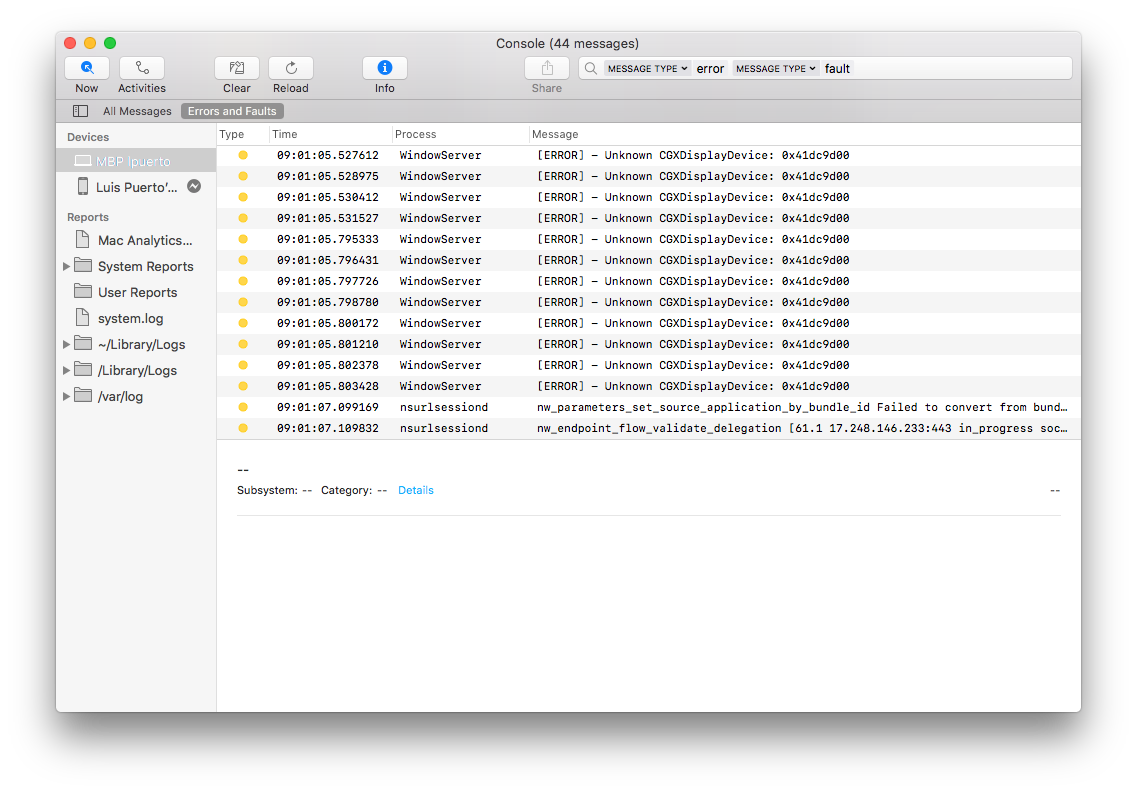Viewport: 1137px width, 792px height.
Task: Expand the System Reports folder
Action: (x=66, y=266)
